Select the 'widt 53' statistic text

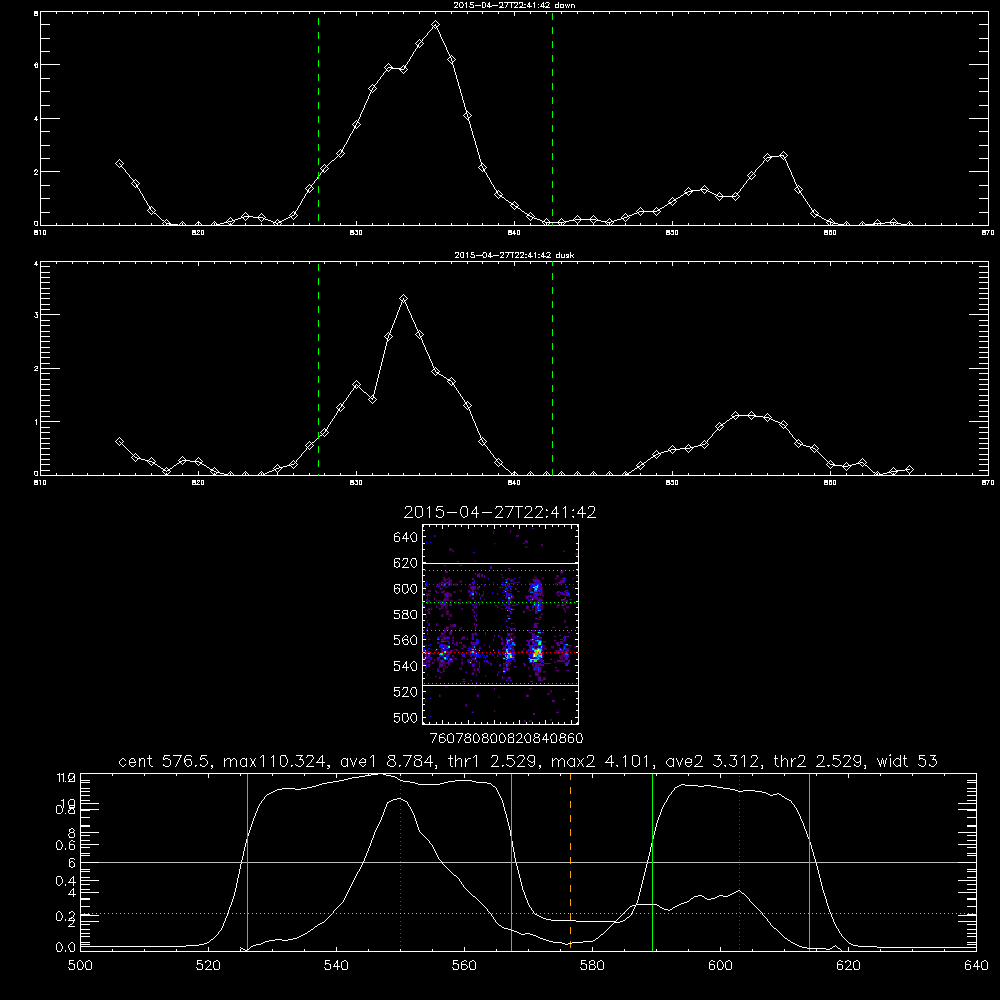pos(907,761)
